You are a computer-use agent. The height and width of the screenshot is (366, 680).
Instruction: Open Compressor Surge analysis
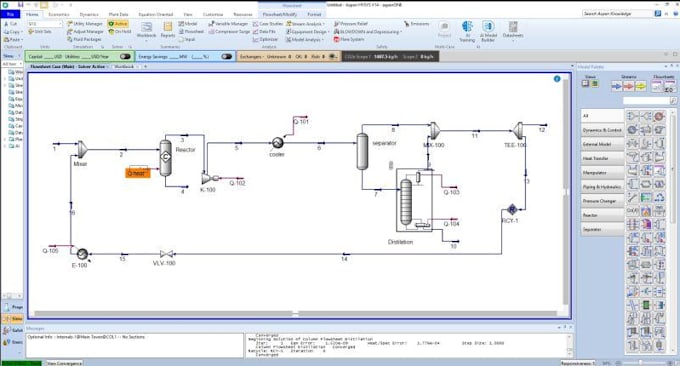tap(229, 32)
